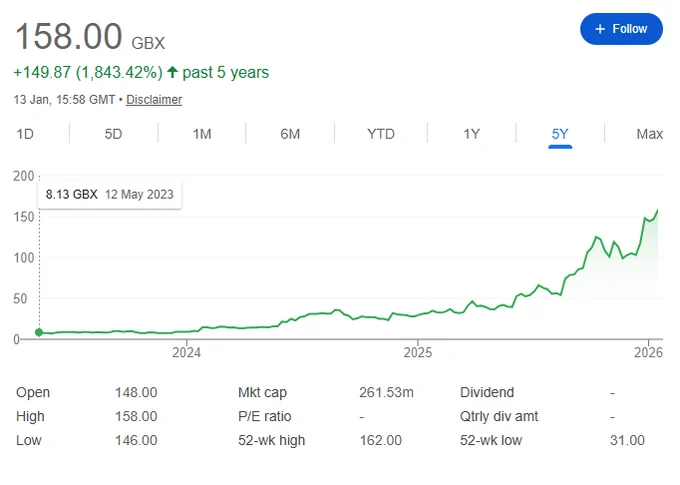Image resolution: width=680 pixels, height=485 pixels.
Task: Click the 52-wk low label
Action: (491, 440)
